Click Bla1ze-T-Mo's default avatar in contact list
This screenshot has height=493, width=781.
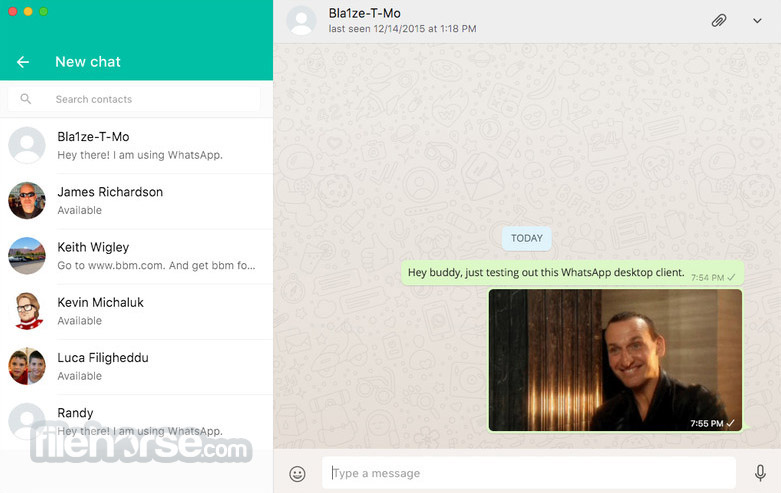click(x=27, y=145)
